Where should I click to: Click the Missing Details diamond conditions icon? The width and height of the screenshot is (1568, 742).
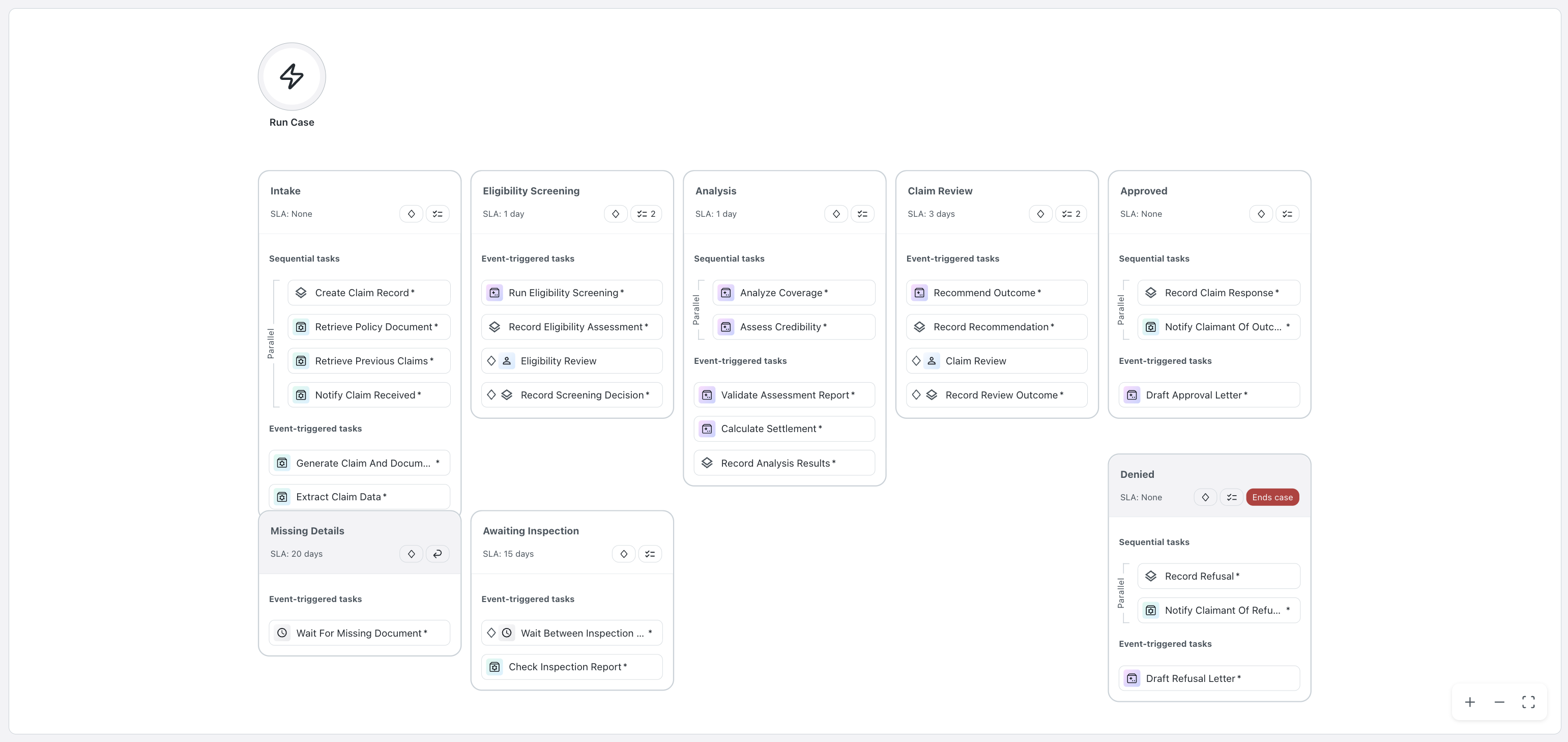(412, 554)
